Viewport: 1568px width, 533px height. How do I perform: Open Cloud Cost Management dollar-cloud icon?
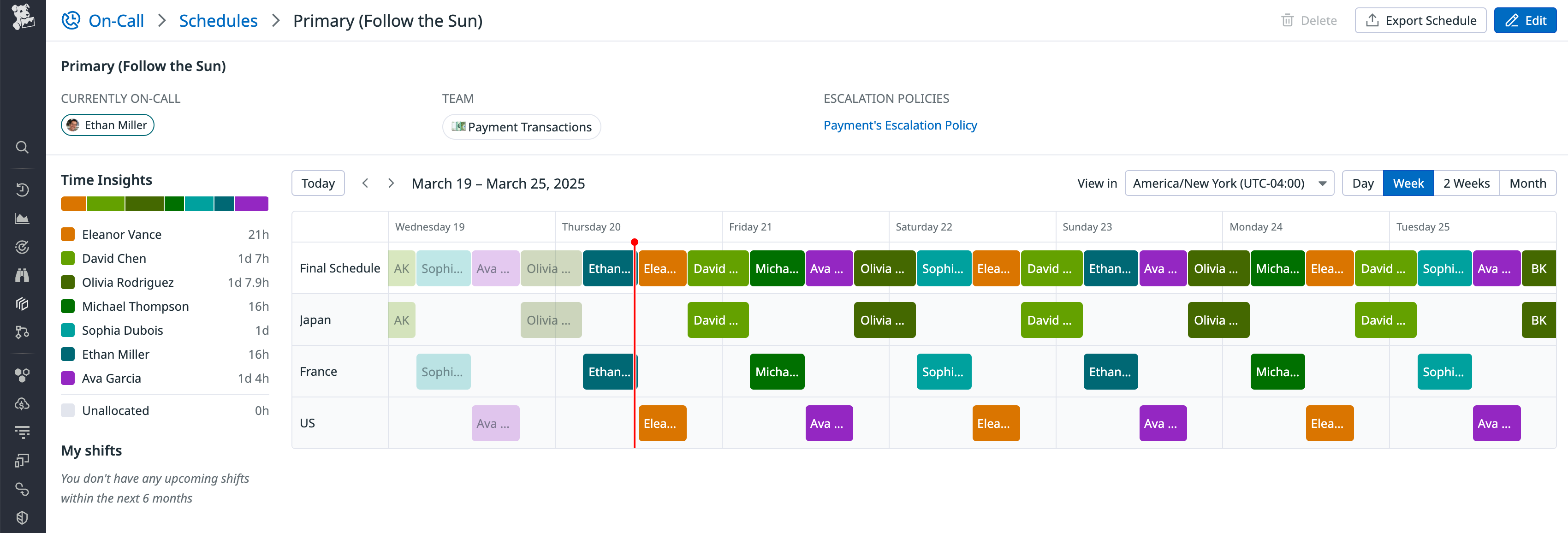pos(23,403)
